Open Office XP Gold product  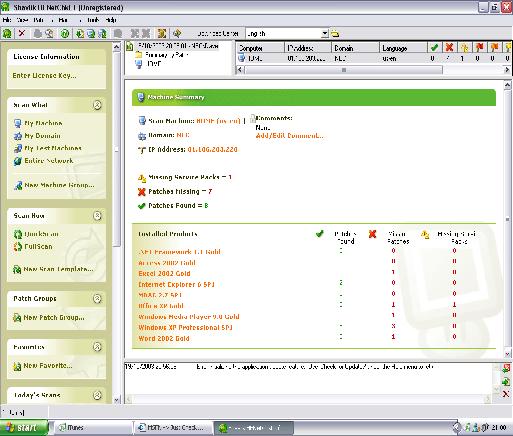(161, 306)
